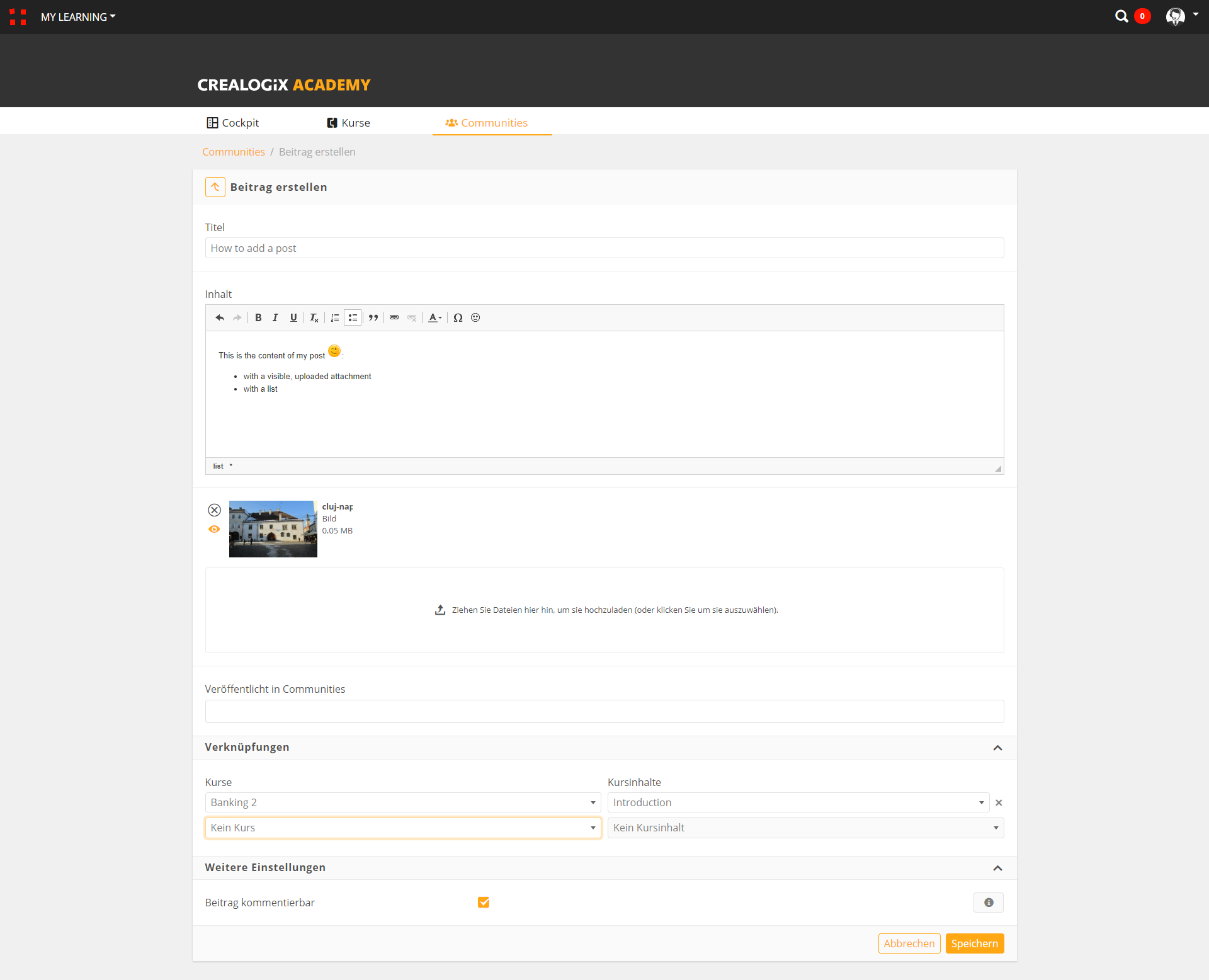Viewport: 1209px width, 980px height.
Task: Collapse the Verknüpfungen section
Action: click(997, 748)
